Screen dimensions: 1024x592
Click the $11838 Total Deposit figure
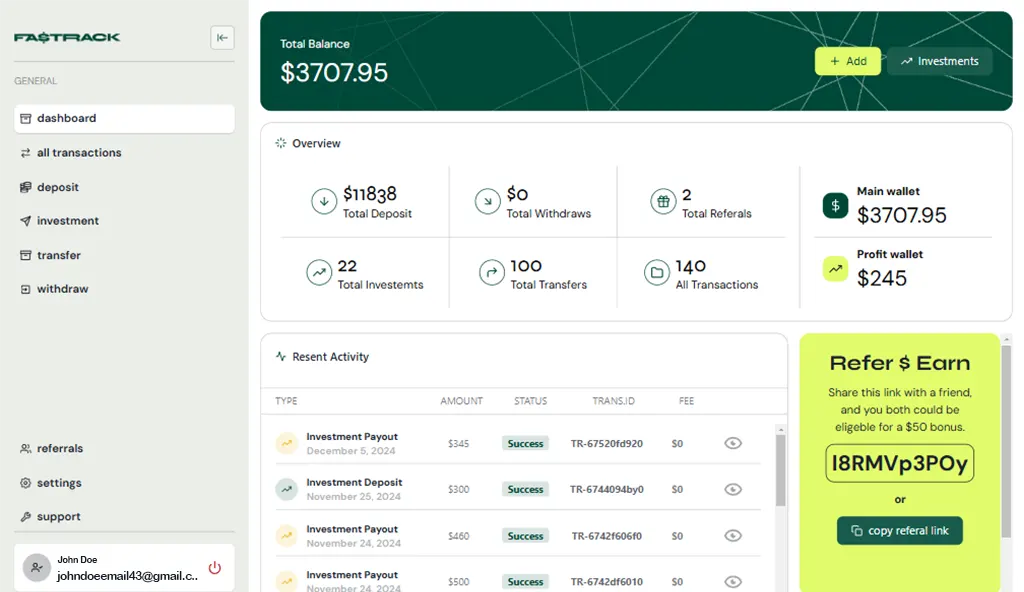click(x=370, y=194)
